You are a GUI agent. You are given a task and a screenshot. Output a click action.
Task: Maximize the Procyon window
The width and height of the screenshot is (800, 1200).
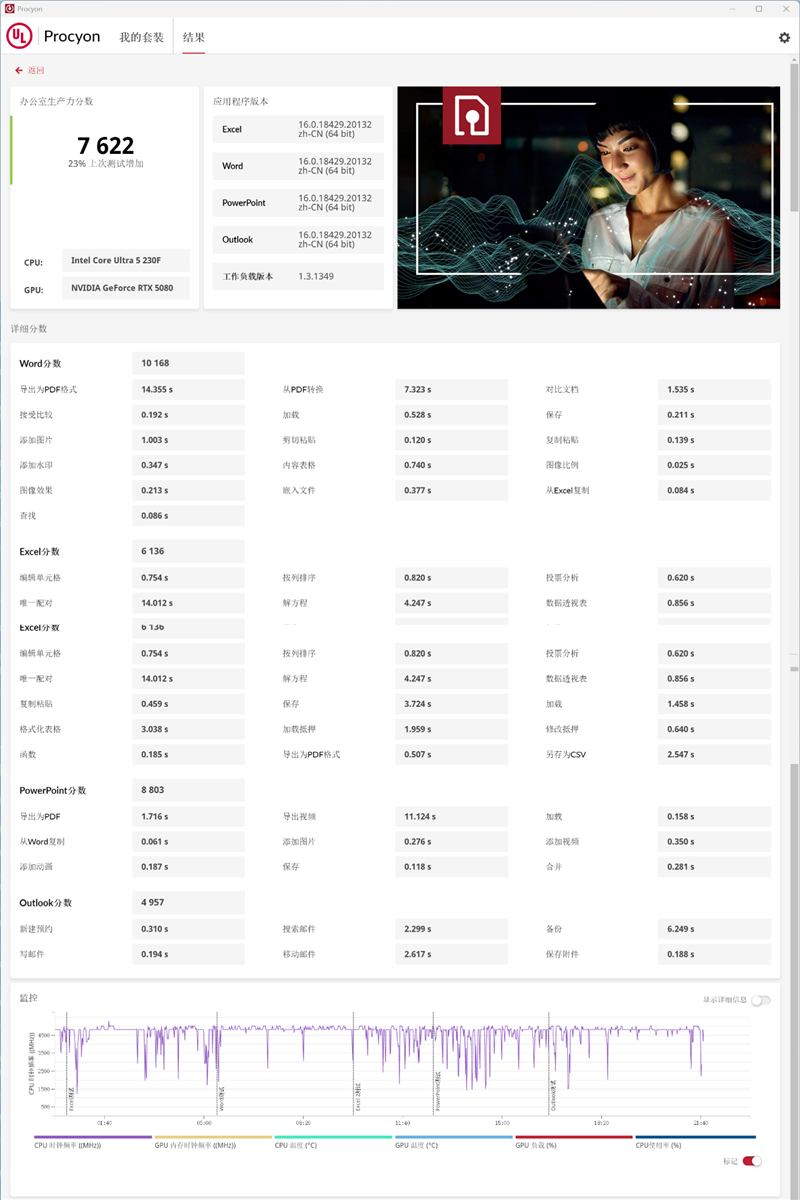pyautogui.click(x=758, y=8)
